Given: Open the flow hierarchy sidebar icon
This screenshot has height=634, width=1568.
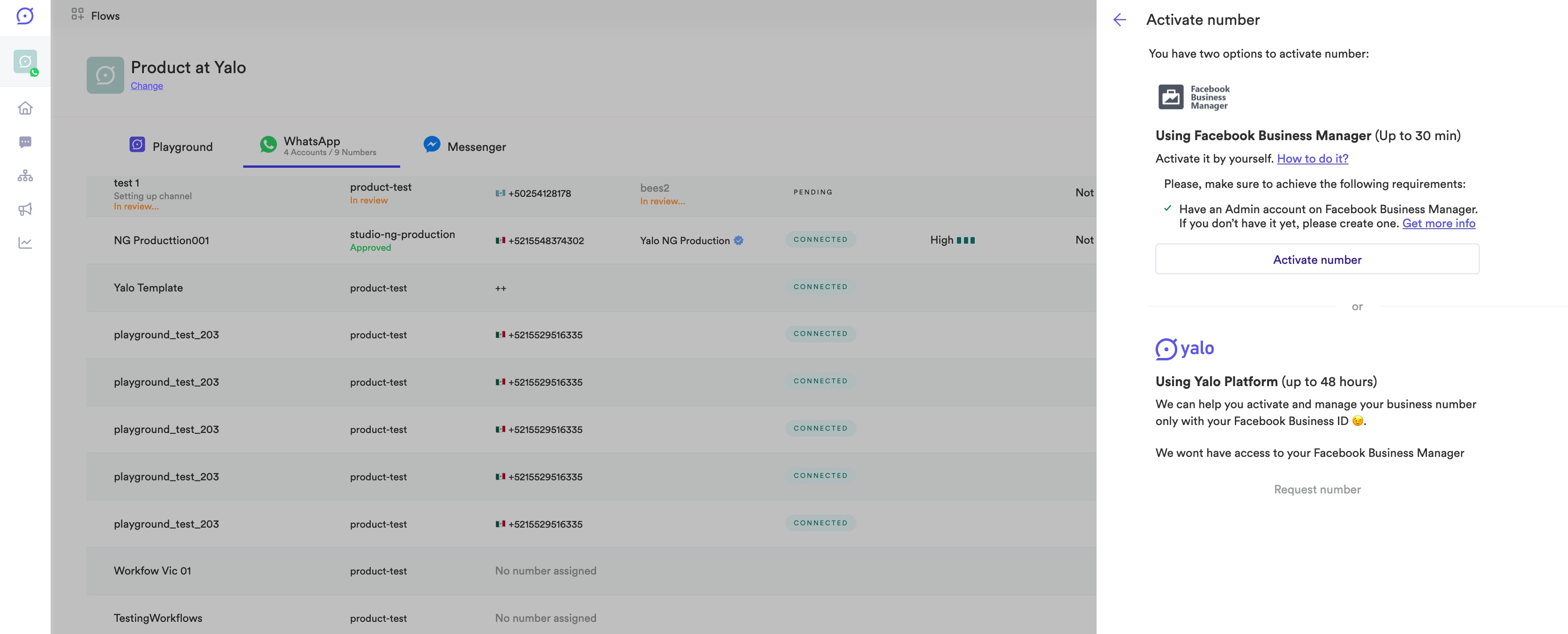Looking at the screenshot, I should click(25, 176).
